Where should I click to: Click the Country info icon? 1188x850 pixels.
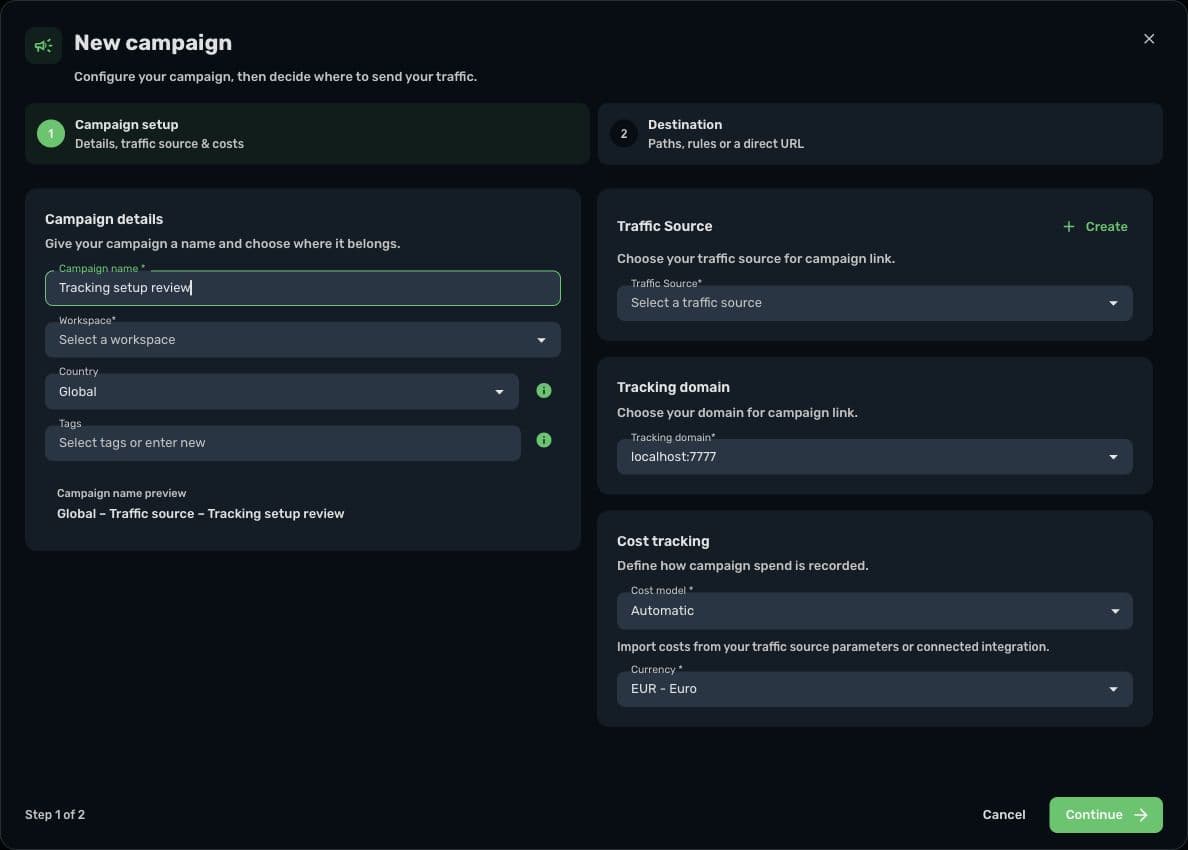coord(543,391)
